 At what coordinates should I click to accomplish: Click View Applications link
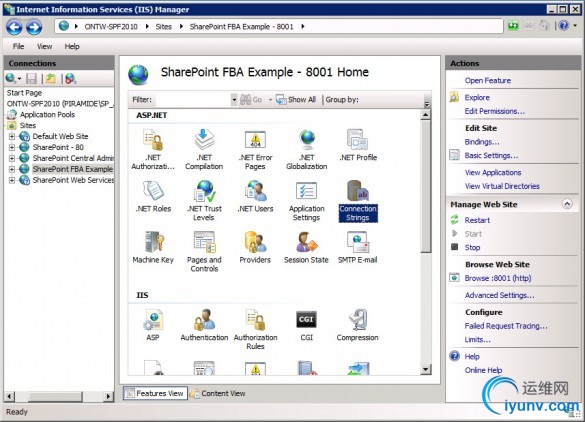493,172
